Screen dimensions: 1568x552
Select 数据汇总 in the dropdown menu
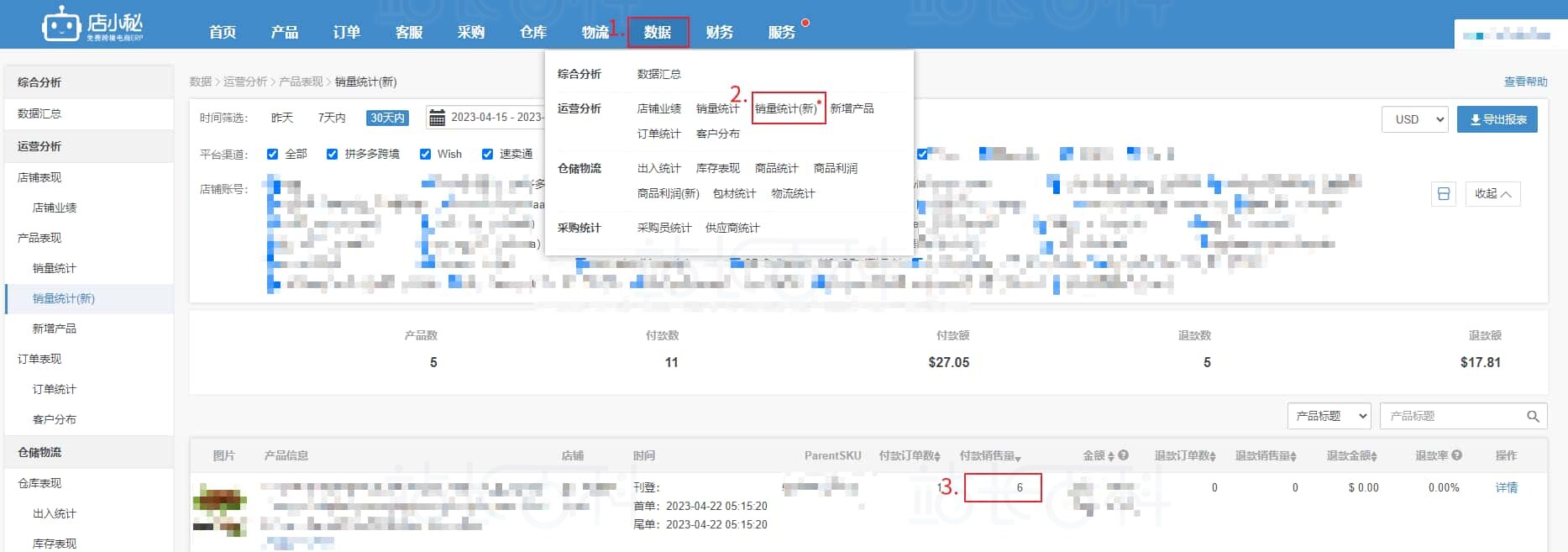pos(659,74)
